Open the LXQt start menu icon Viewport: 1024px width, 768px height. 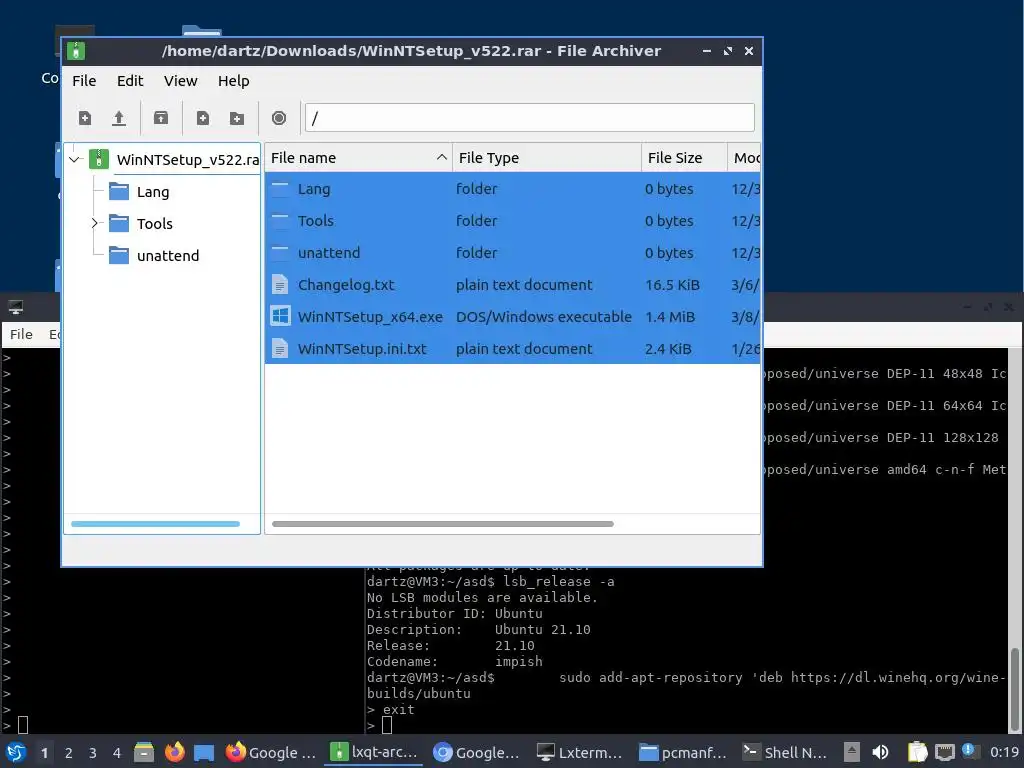point(16,752)
